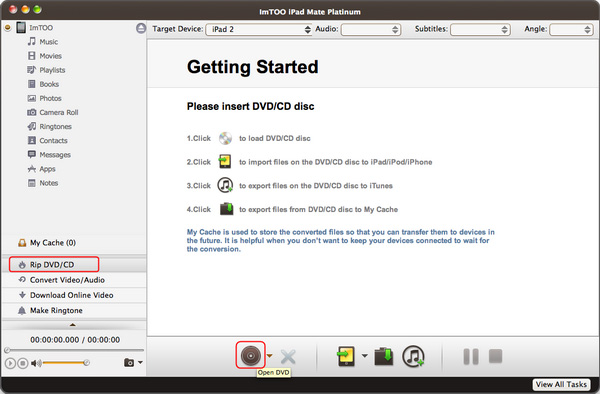Open Ringtones in device tree
Image resolution: width=600 pixels, height=394 pixels.
(50, 127)
